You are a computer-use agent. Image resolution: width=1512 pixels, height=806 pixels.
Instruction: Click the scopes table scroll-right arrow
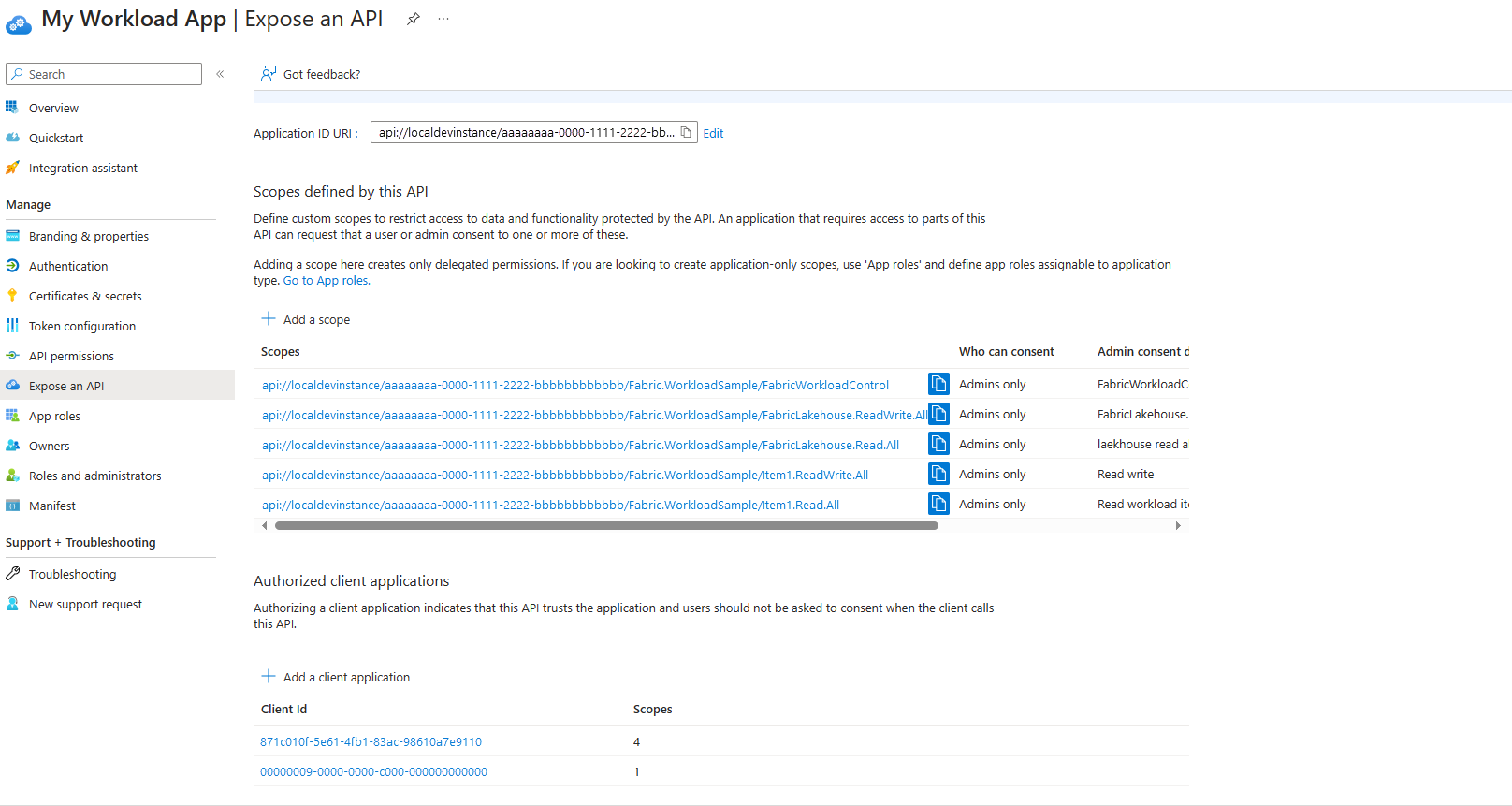click(1178, 526)
